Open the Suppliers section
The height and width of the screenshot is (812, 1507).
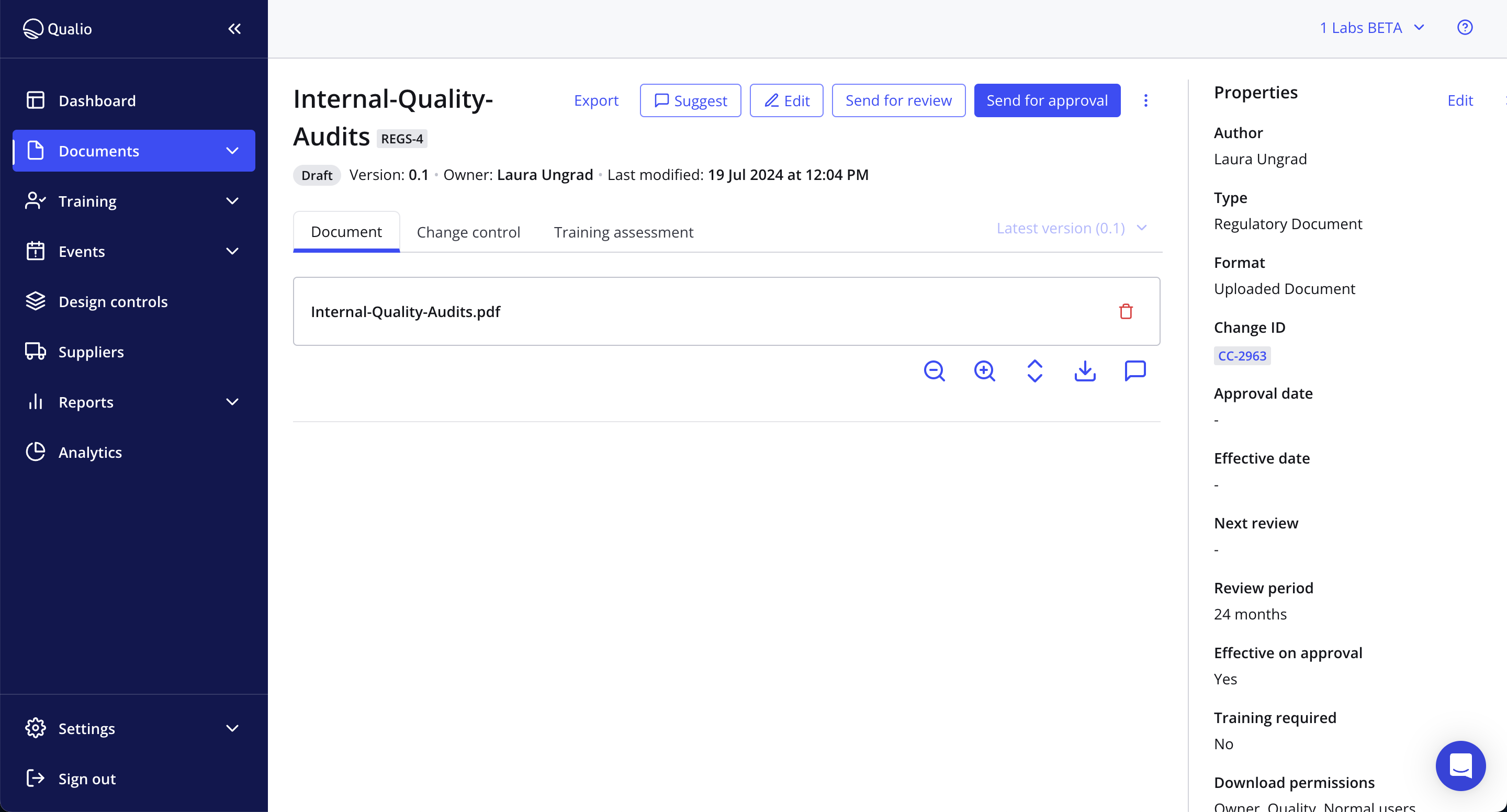click(91, 352)
